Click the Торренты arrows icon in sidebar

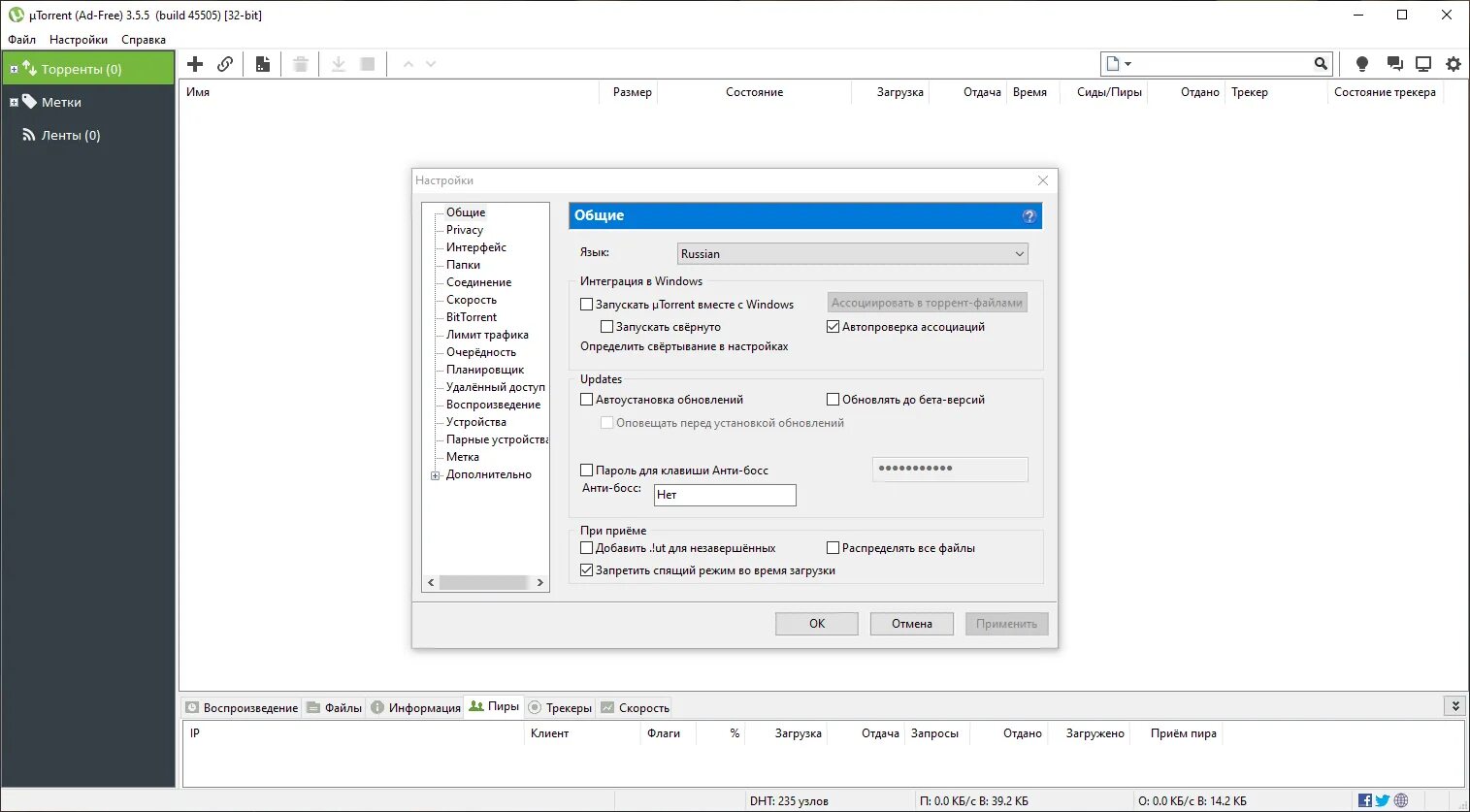click(30, 69)
